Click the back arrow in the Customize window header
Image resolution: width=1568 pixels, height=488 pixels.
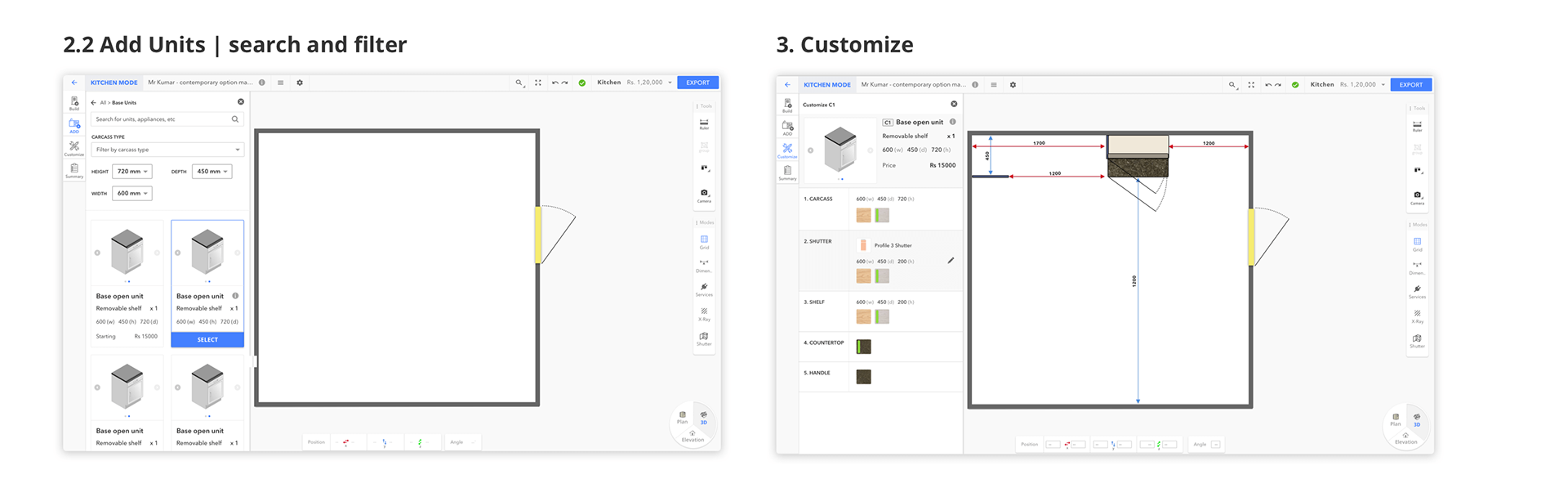[787, 85]
